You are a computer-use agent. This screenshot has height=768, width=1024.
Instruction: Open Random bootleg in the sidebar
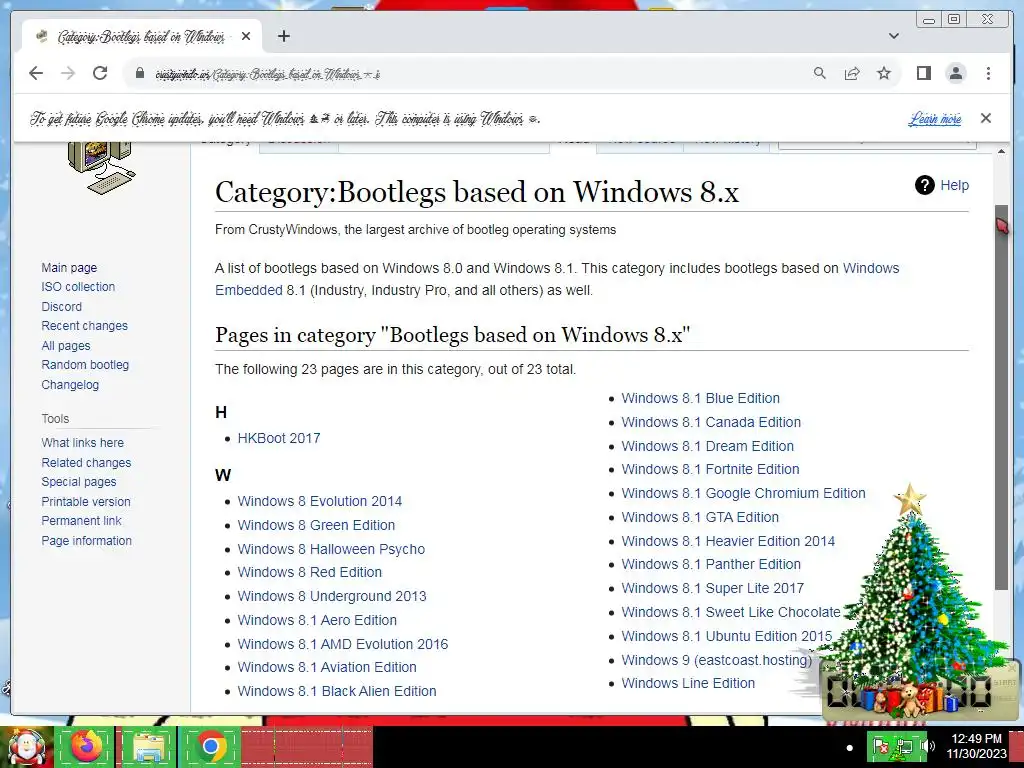click(x=86, y=365)
